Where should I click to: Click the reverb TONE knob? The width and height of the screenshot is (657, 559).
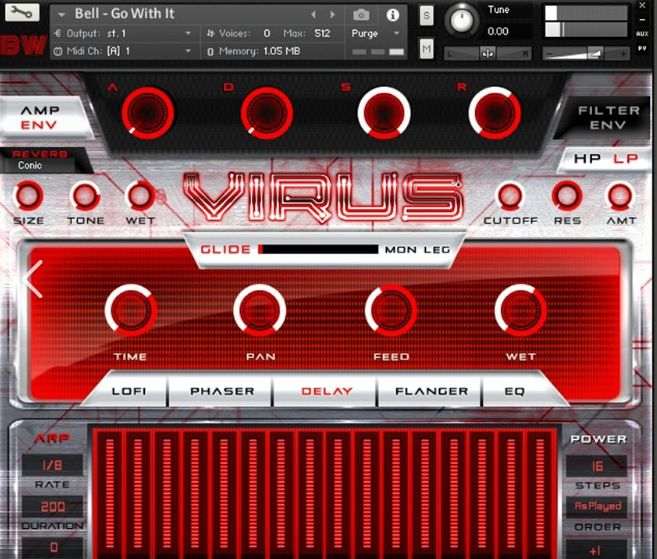click(x=85, y=195)
